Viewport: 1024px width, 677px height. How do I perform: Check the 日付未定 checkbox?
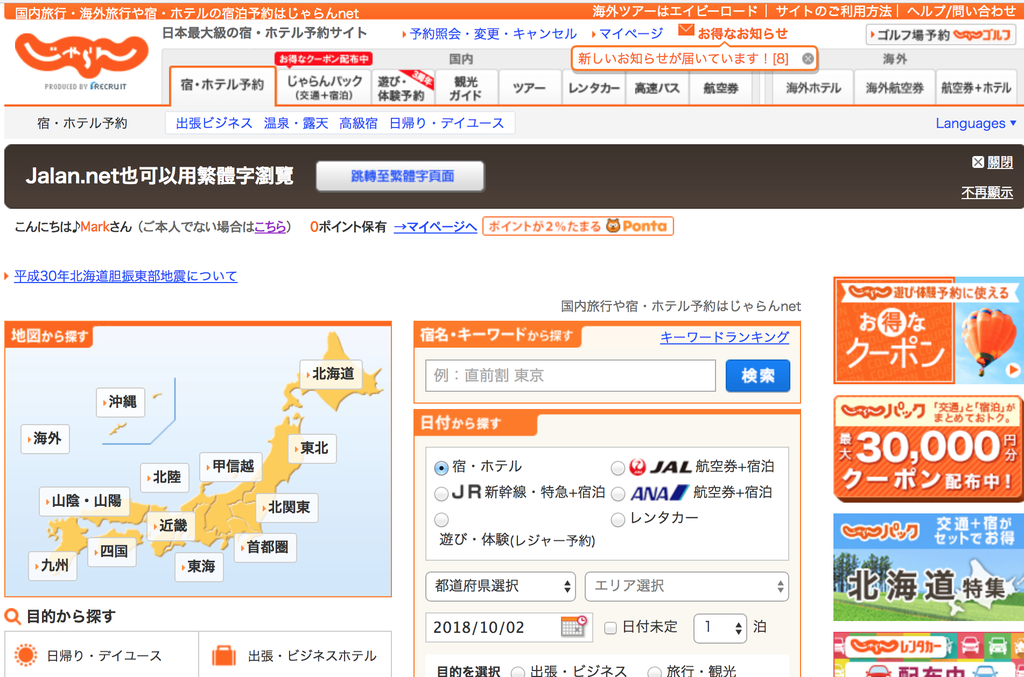tap(611, 627)
